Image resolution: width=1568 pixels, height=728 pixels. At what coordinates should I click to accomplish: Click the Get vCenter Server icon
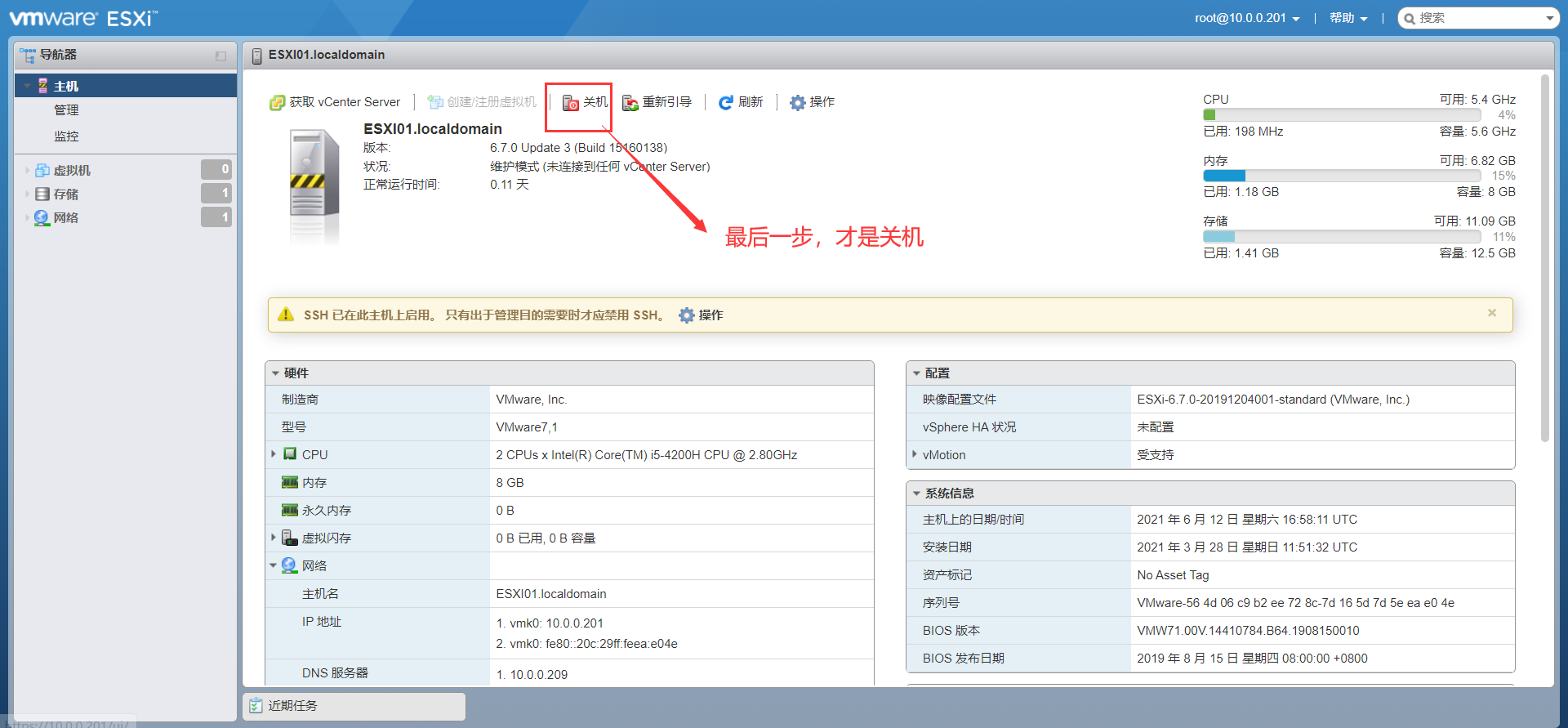point(277,102)
